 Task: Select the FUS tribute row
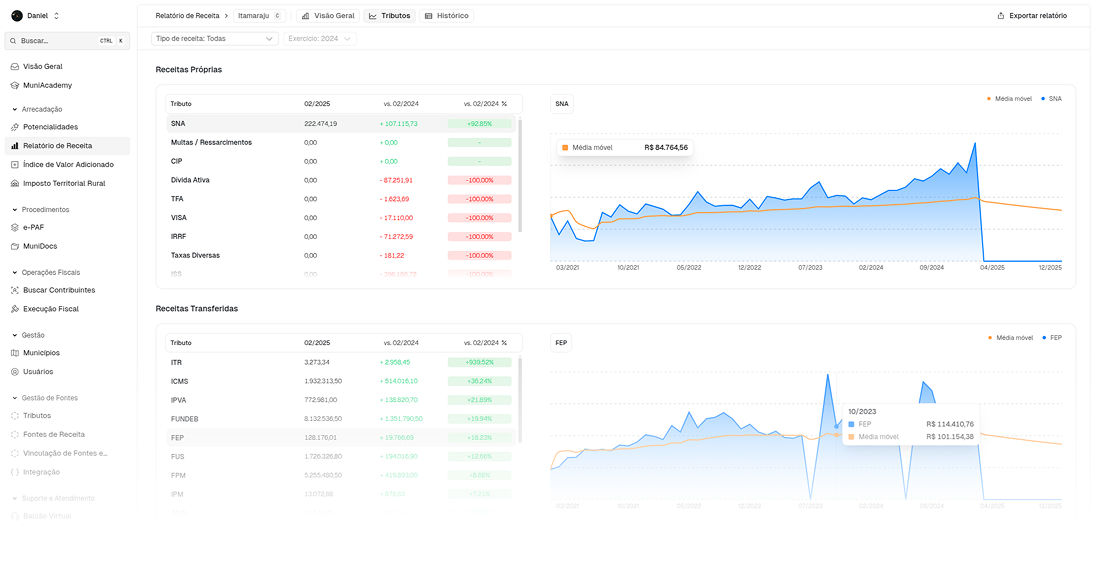pyautogui.click(x=341, y=457)
